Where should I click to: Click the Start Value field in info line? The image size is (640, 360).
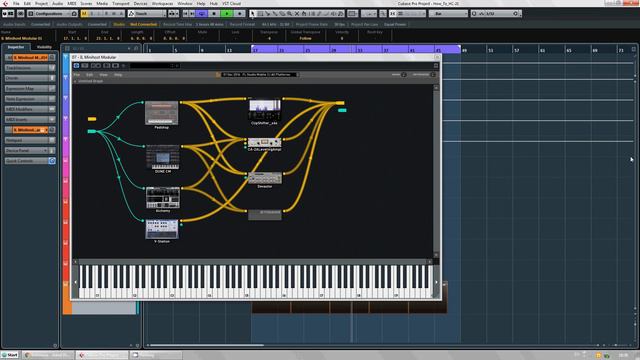tap(75, 38)
